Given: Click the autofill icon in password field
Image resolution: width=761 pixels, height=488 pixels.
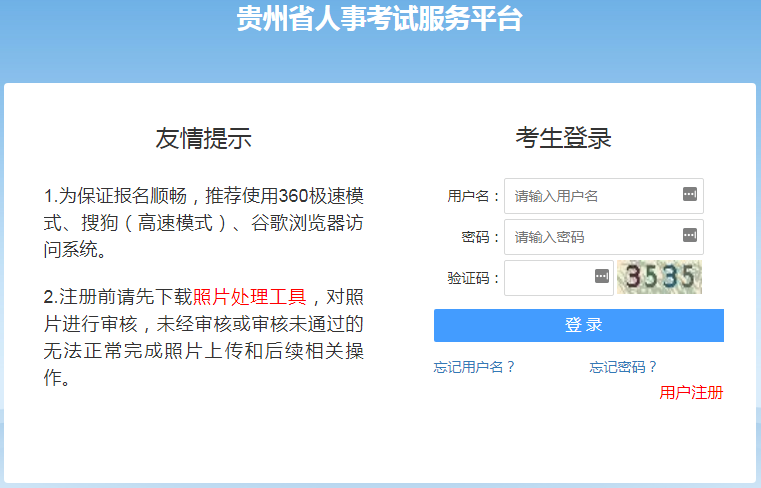Looking at the screenshot, I should [690, 236].
